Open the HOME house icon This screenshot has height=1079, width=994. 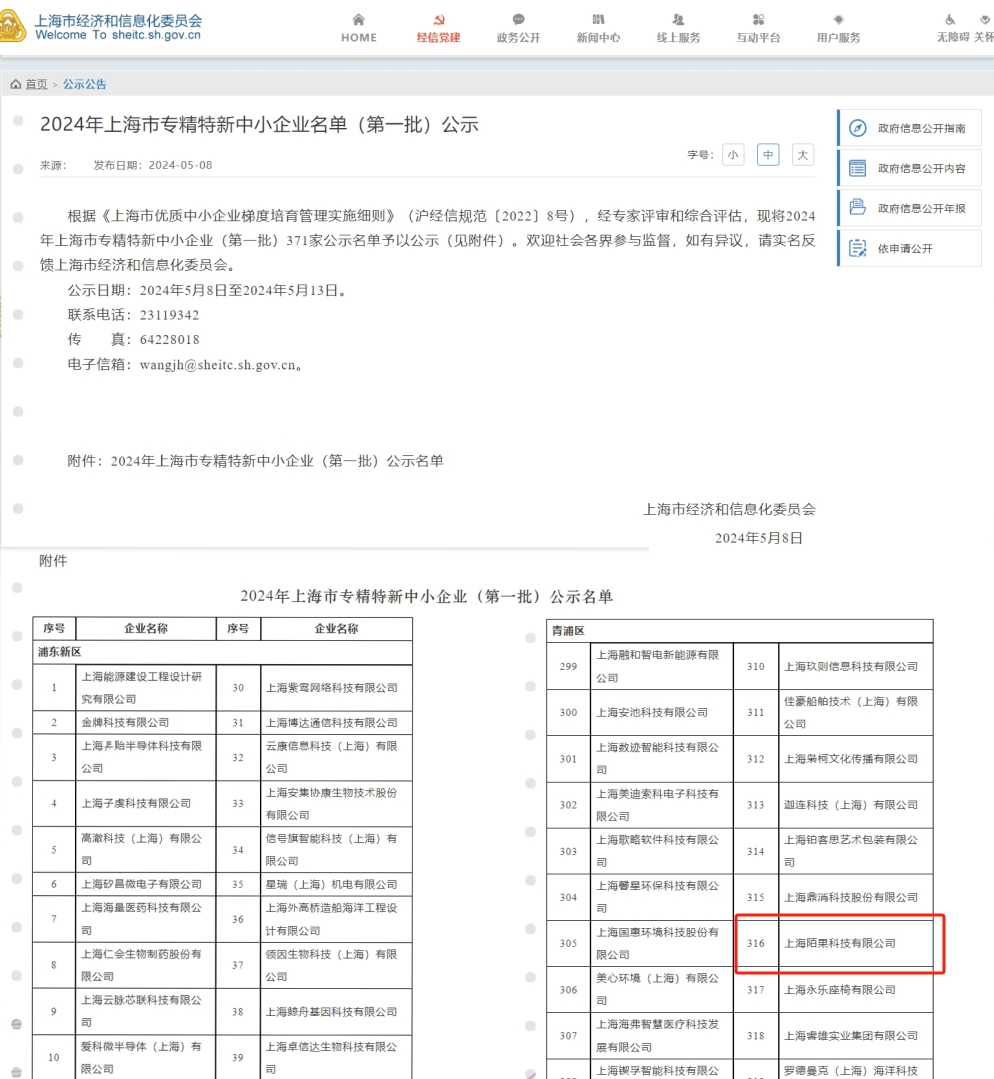(x=359, y=19)
